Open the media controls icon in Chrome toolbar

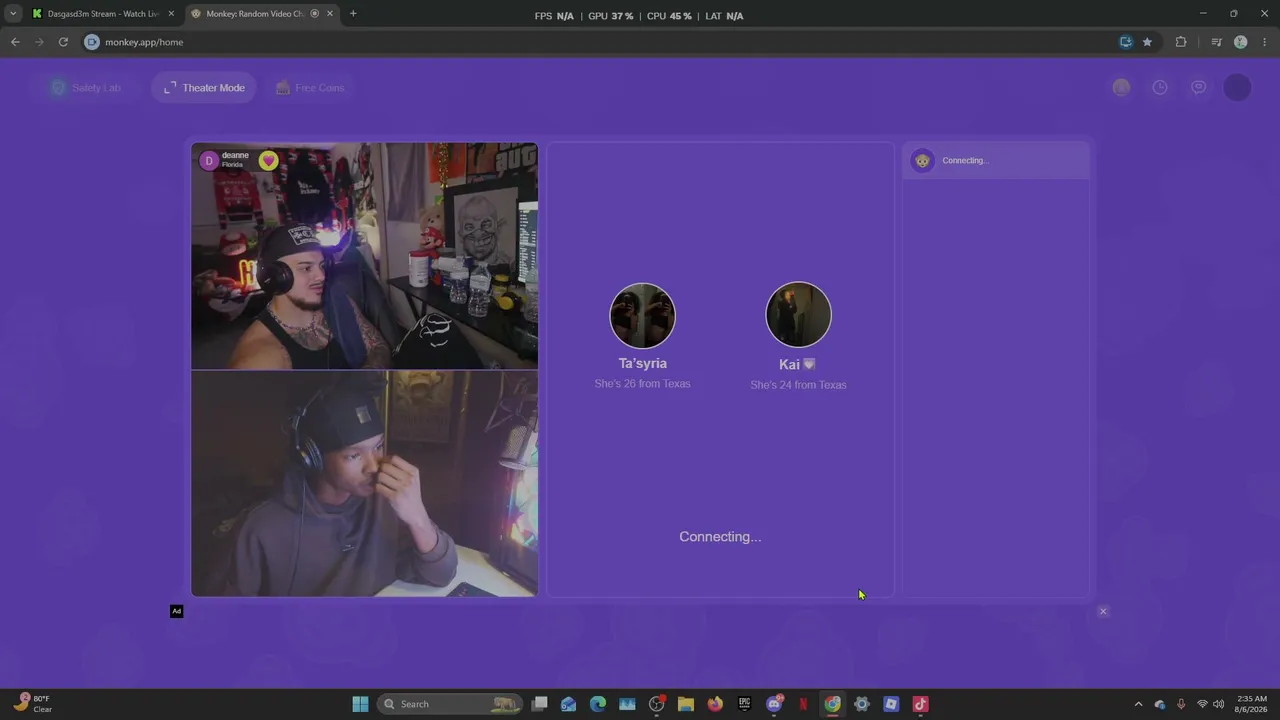coord(1216,42)
